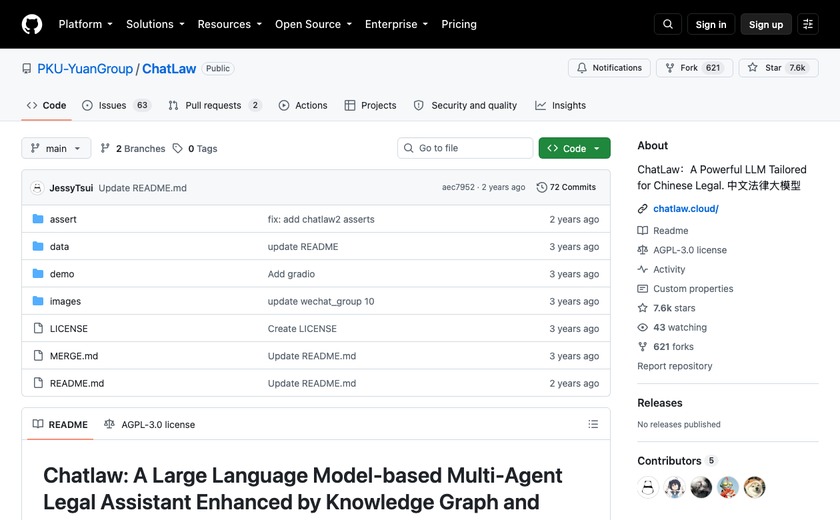
Task: Open commit 'fix: add chatlaw2 asserts'
Action: 321,219
